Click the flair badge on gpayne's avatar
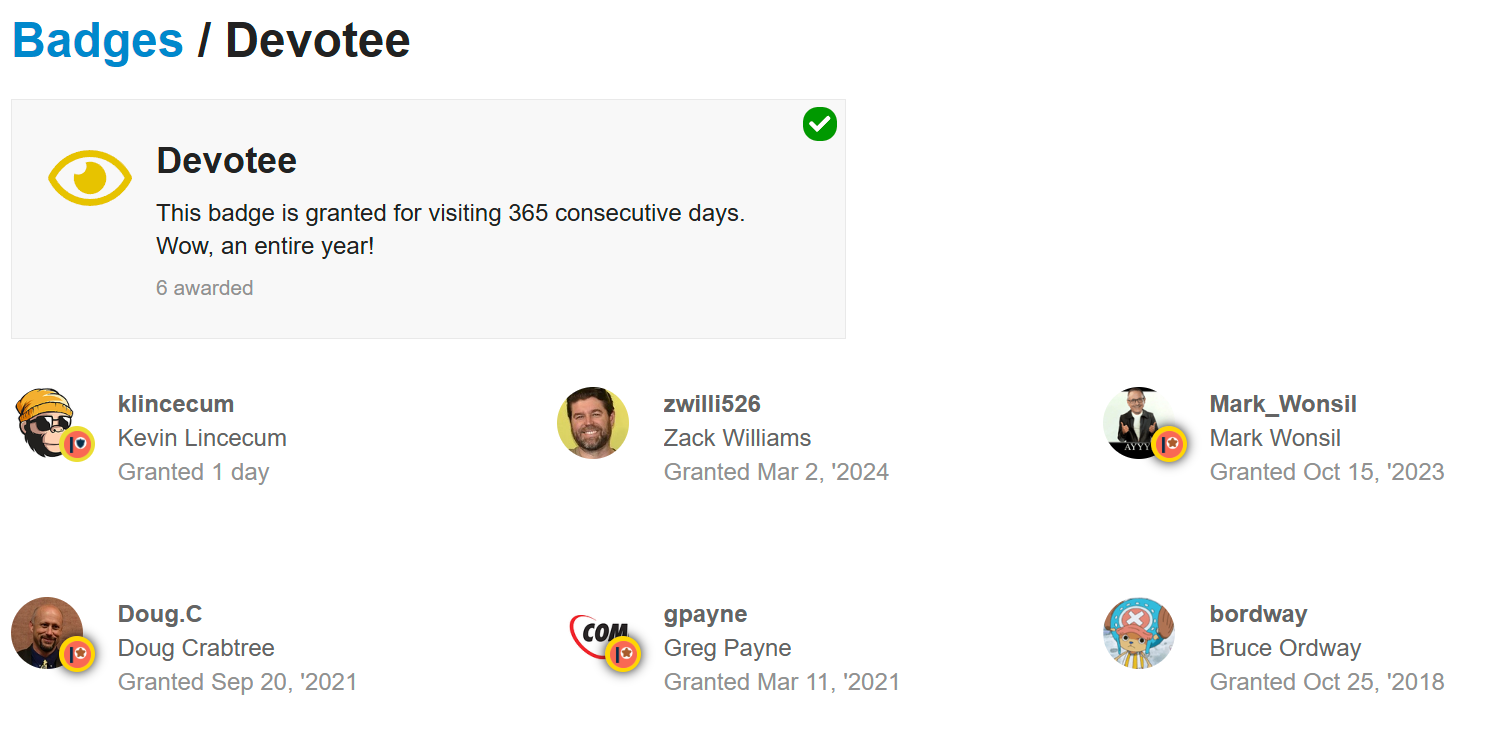 pos(624,654)
